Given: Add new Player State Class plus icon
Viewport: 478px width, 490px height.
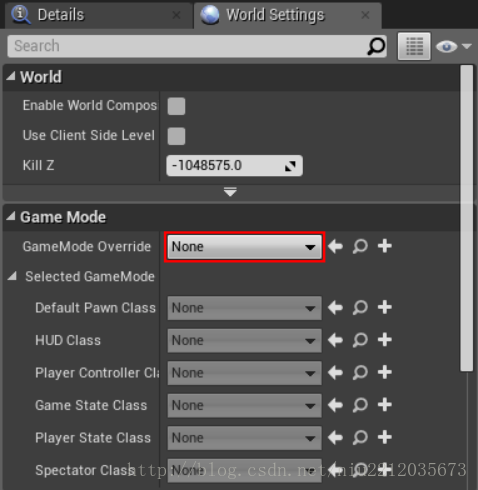Looking at the screenshot, I should (x=385, y=437).
